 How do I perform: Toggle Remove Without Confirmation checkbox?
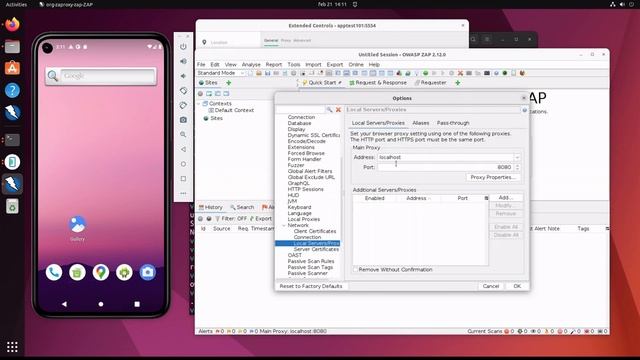pyautogui.click(x=356, y=270)
